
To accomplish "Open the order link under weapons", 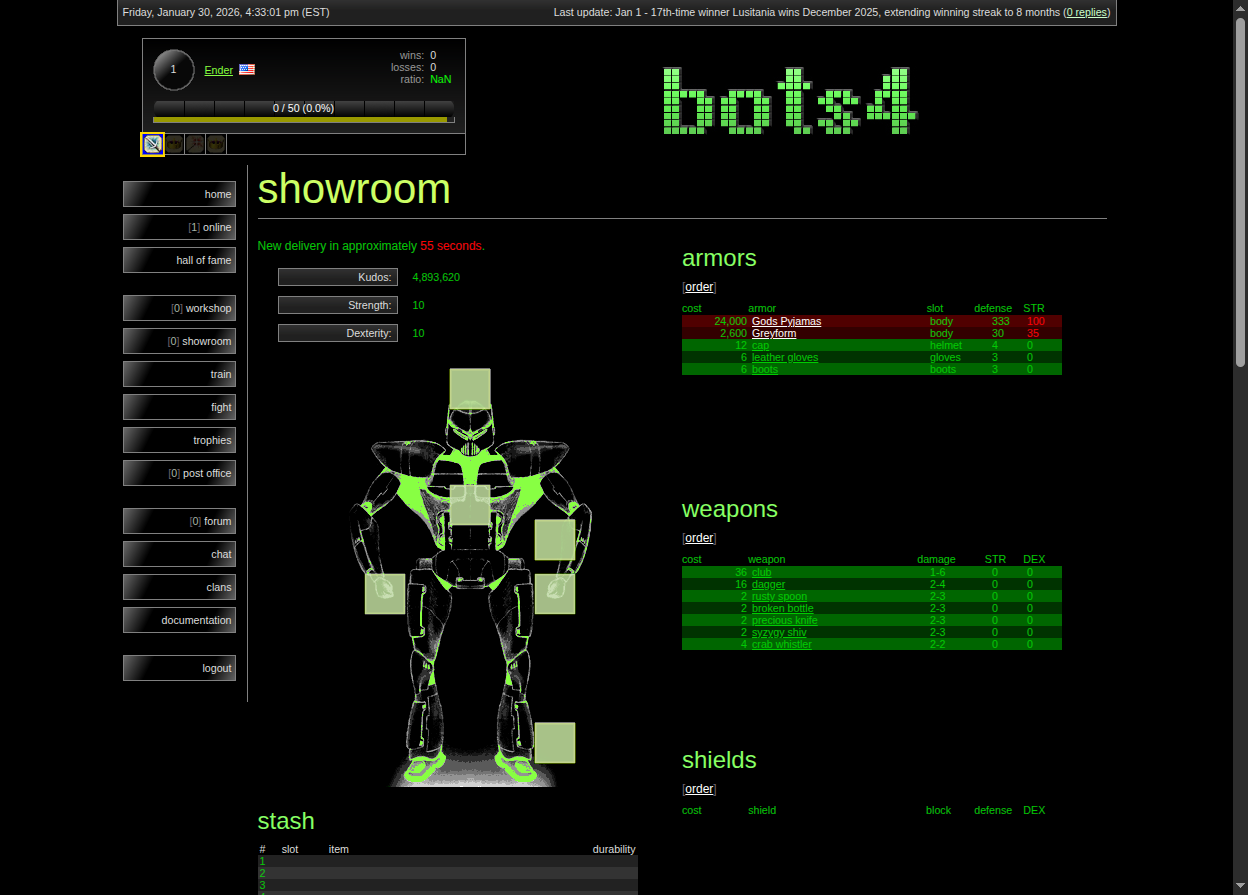I will point(699,538).
